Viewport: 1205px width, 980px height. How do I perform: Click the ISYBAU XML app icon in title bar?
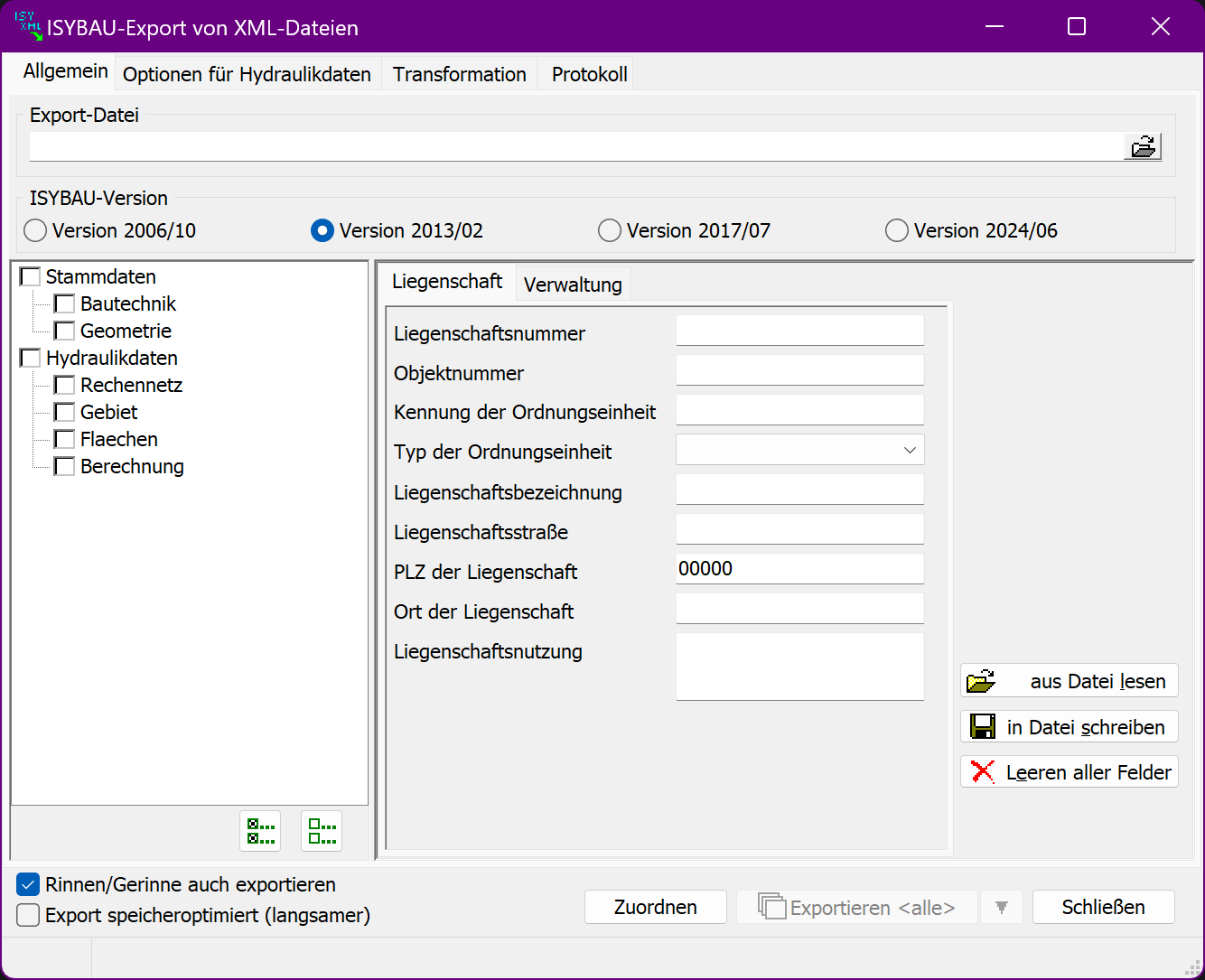coord(27,26)
